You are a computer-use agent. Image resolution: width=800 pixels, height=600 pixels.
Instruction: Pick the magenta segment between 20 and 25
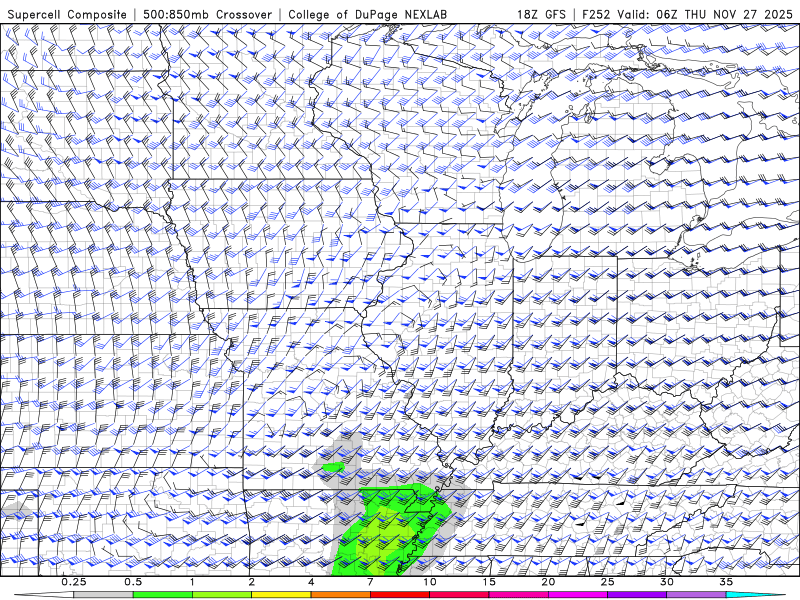pos(578,595)
